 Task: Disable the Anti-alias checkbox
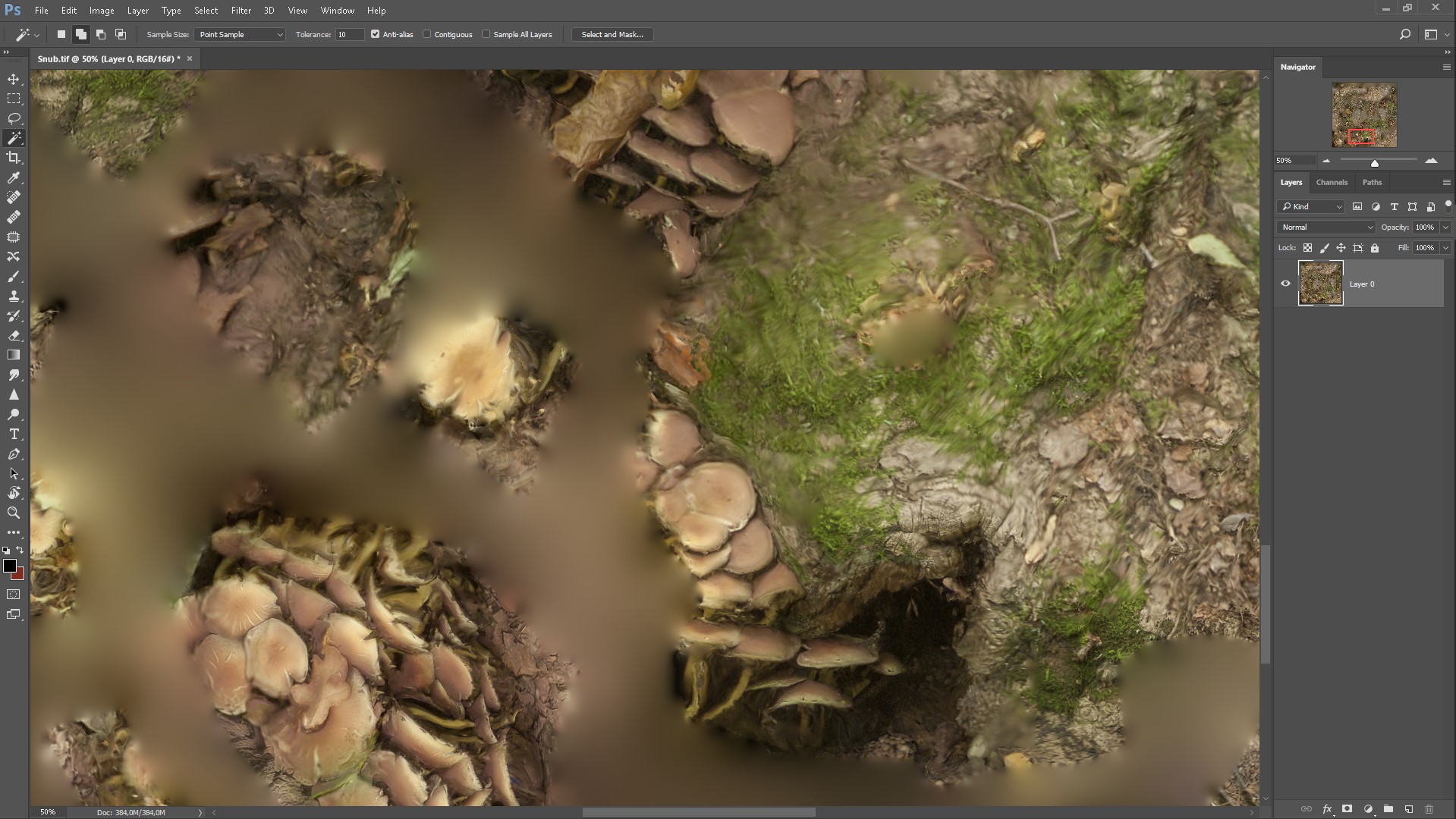pos(375,34)
